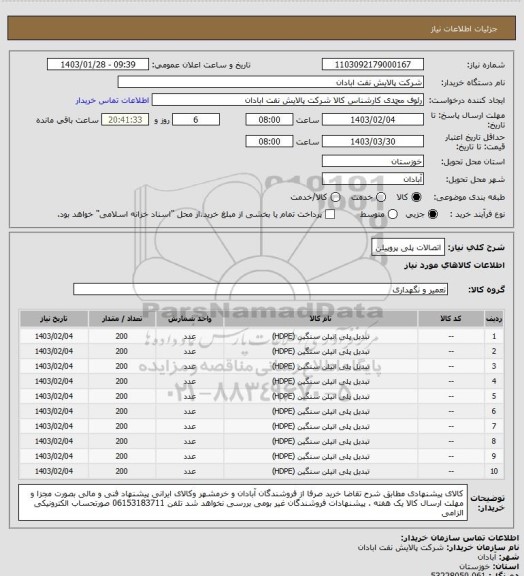Viewport: 524px width, 576px height.
Task: Toggle the Islamic treasury payment checkbox
Action: [330, 214]
